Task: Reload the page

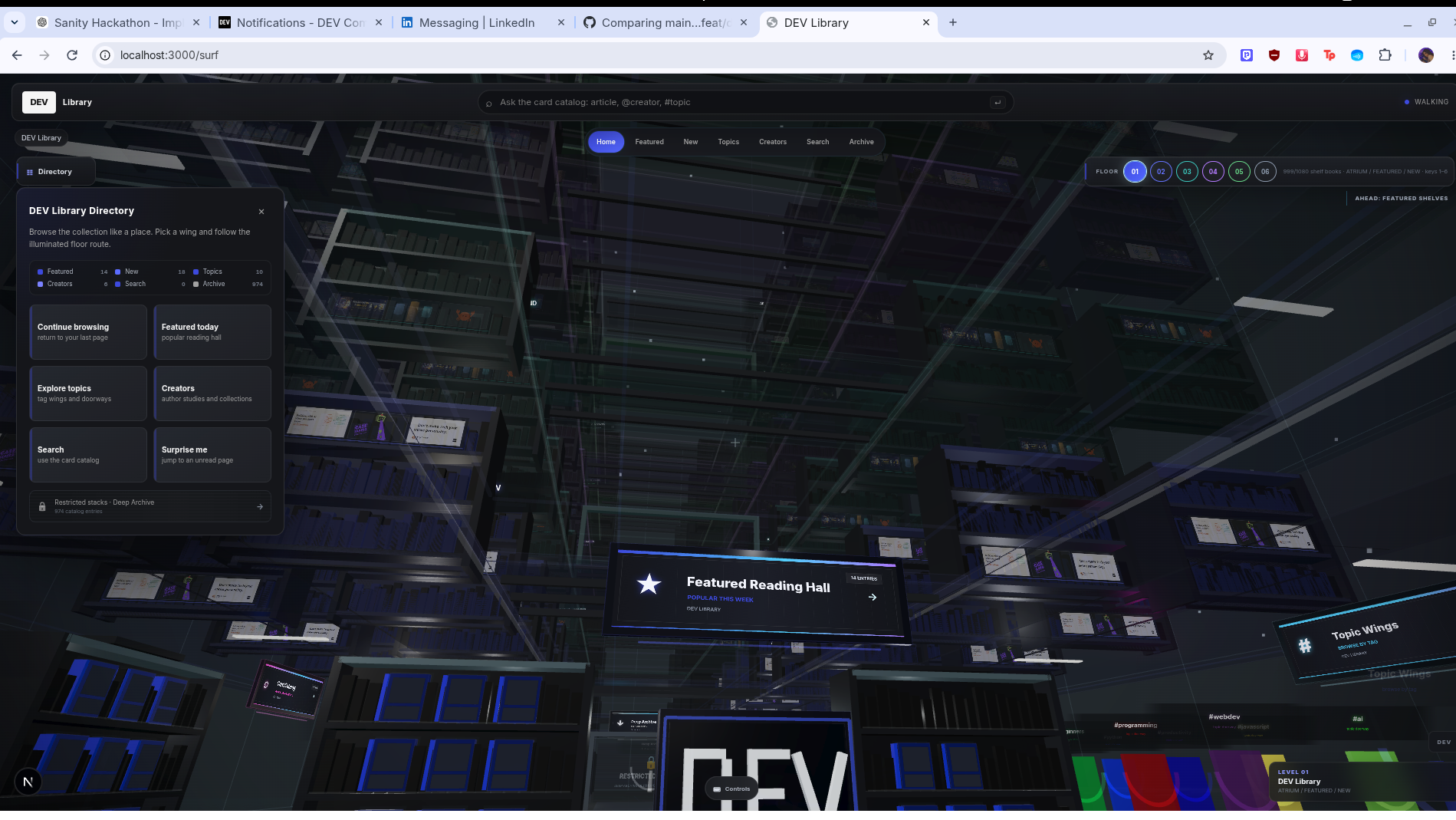Action: coord(72,55)
